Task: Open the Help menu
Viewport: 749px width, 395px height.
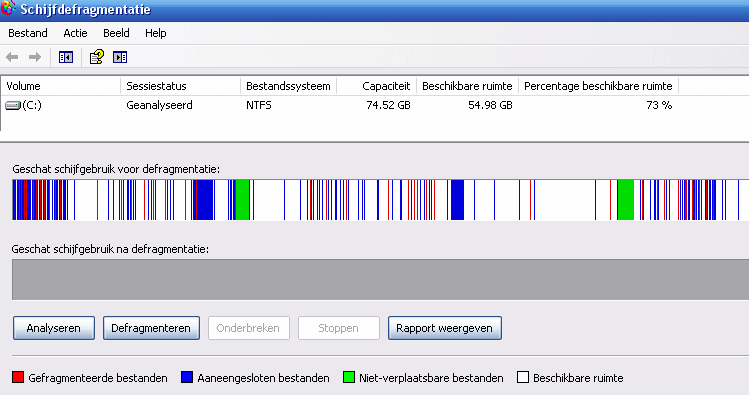Action: tap(156, 33)
